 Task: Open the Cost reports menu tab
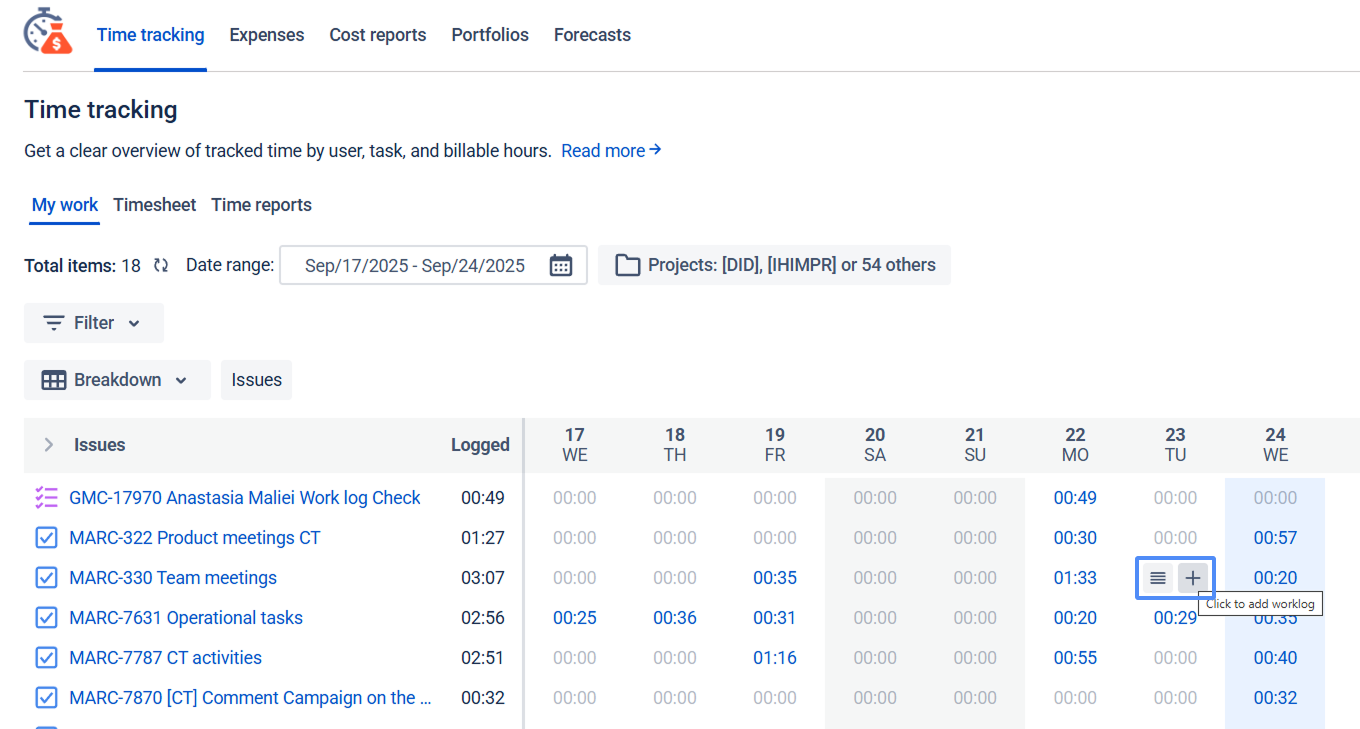pos(377,35)
